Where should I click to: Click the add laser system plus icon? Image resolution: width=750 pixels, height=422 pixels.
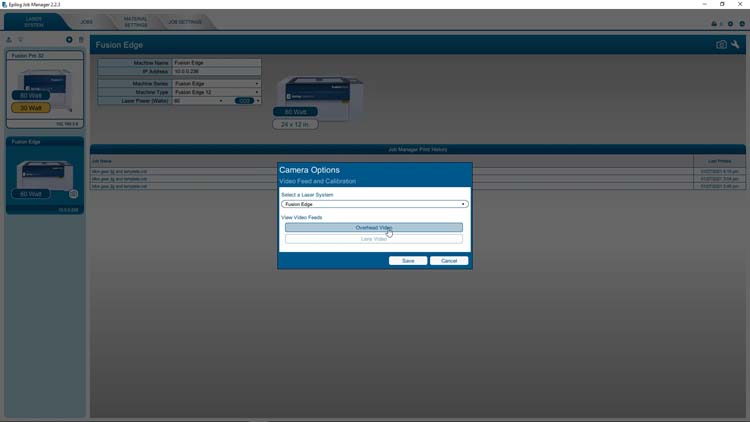69,40
